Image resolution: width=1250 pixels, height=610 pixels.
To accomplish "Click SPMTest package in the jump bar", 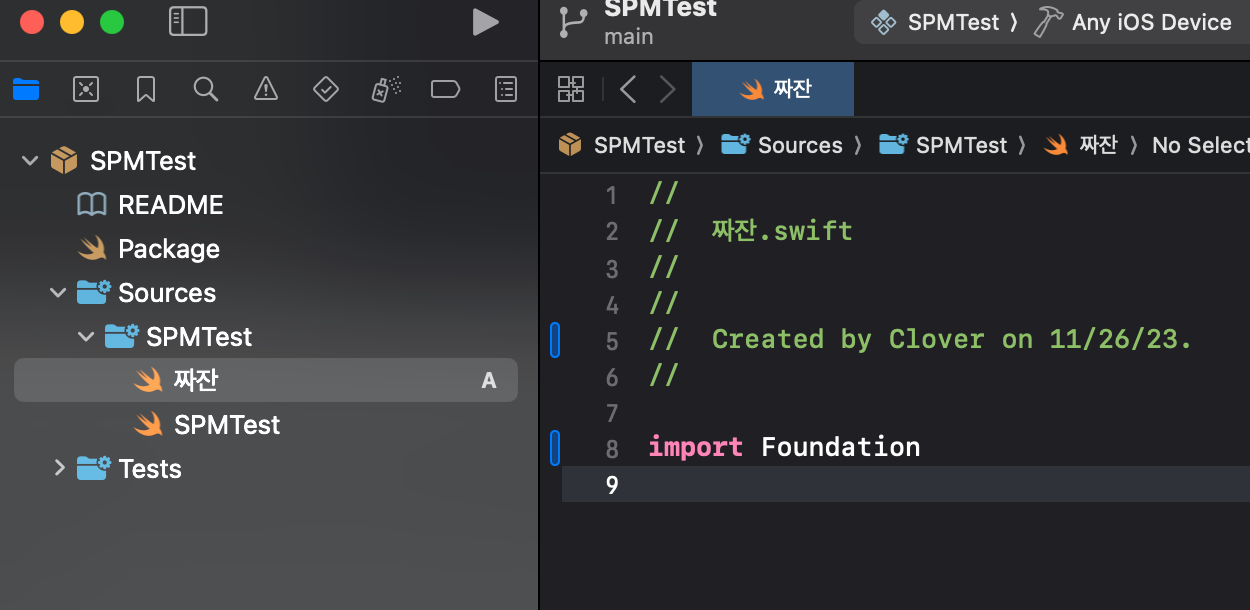I will click(x=622, y=145).
